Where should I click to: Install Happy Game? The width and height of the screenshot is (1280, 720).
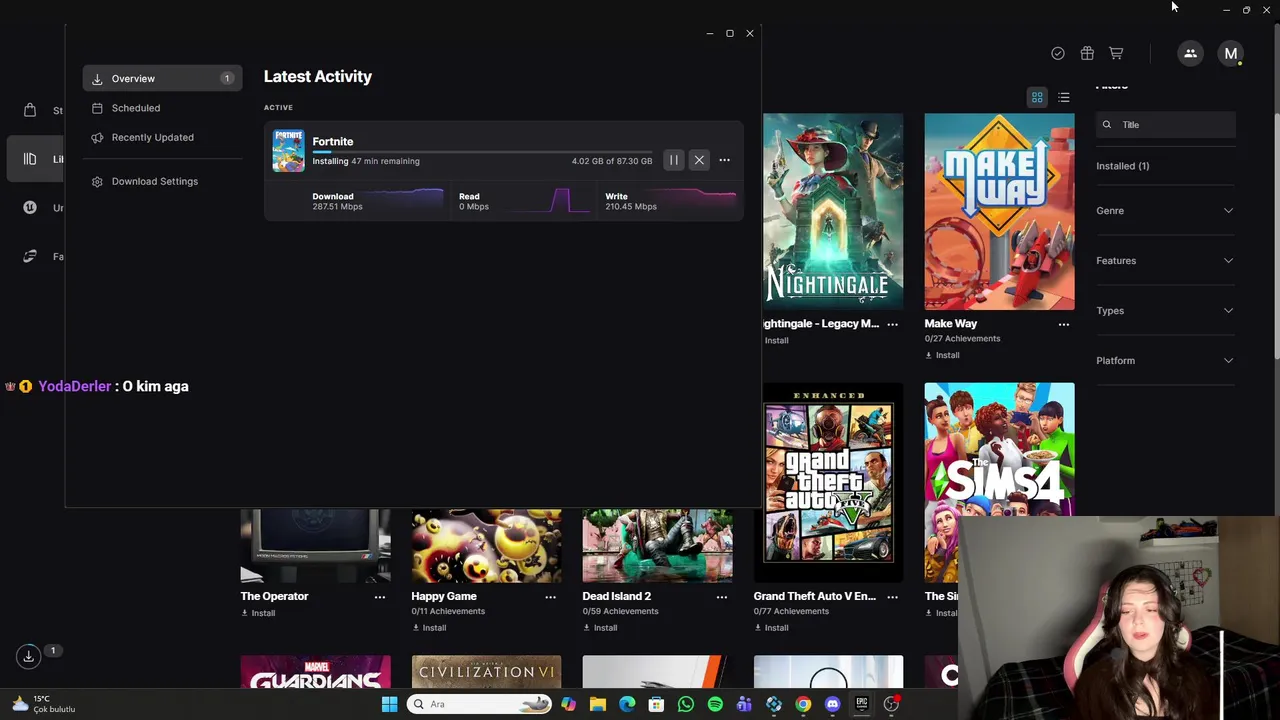pyautogui.click(x=429, y=628)
